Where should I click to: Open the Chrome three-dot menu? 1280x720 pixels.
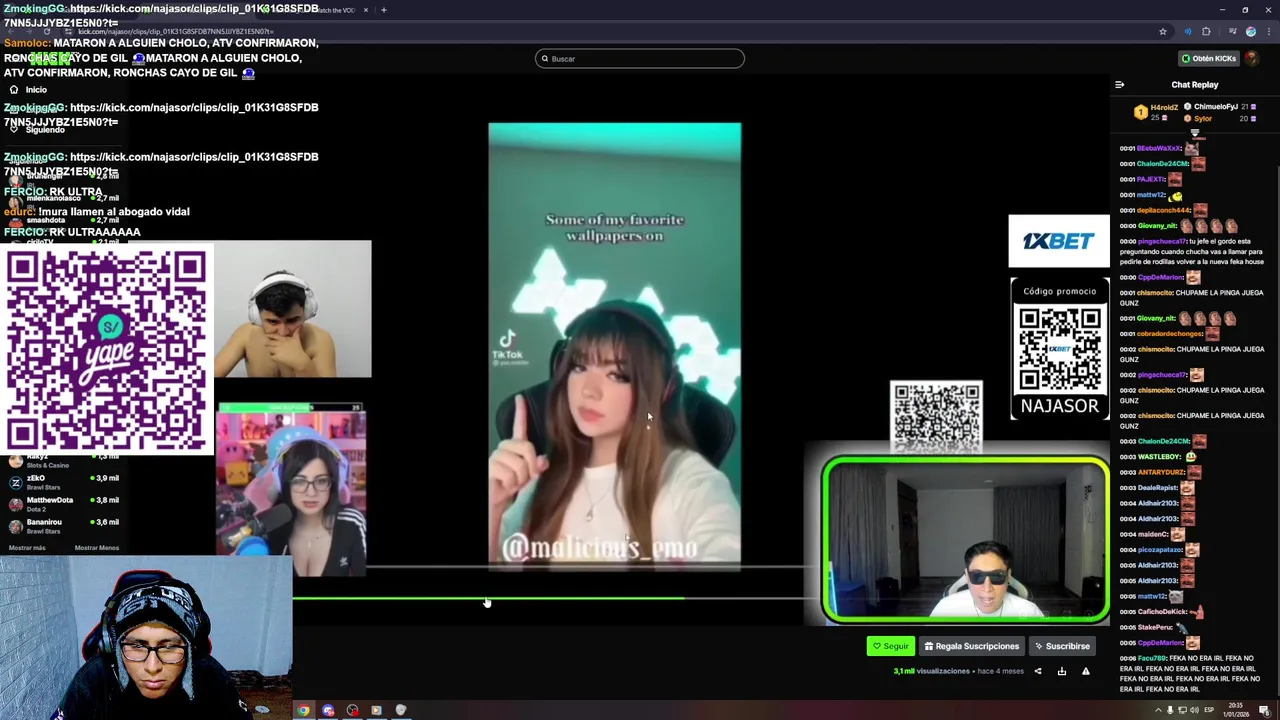(x=1268, y=32)
